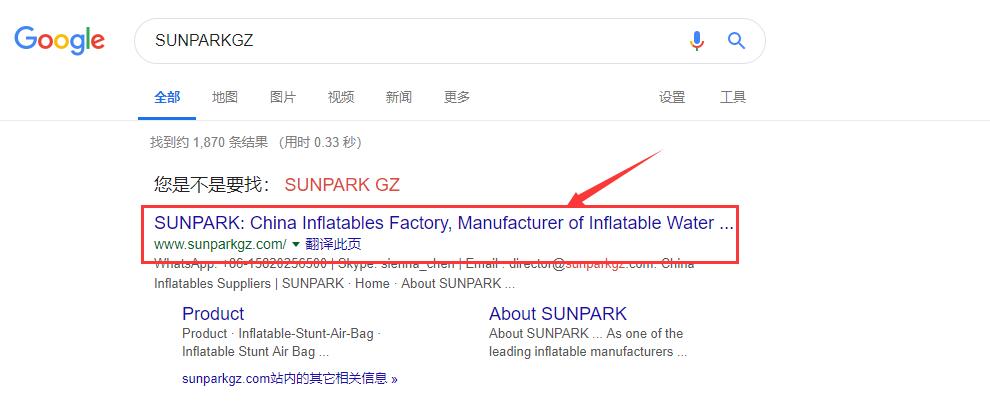This screenshot has height=415, width=990.
Task: Open the 视频 tab
Action: (x=341, y=97)
